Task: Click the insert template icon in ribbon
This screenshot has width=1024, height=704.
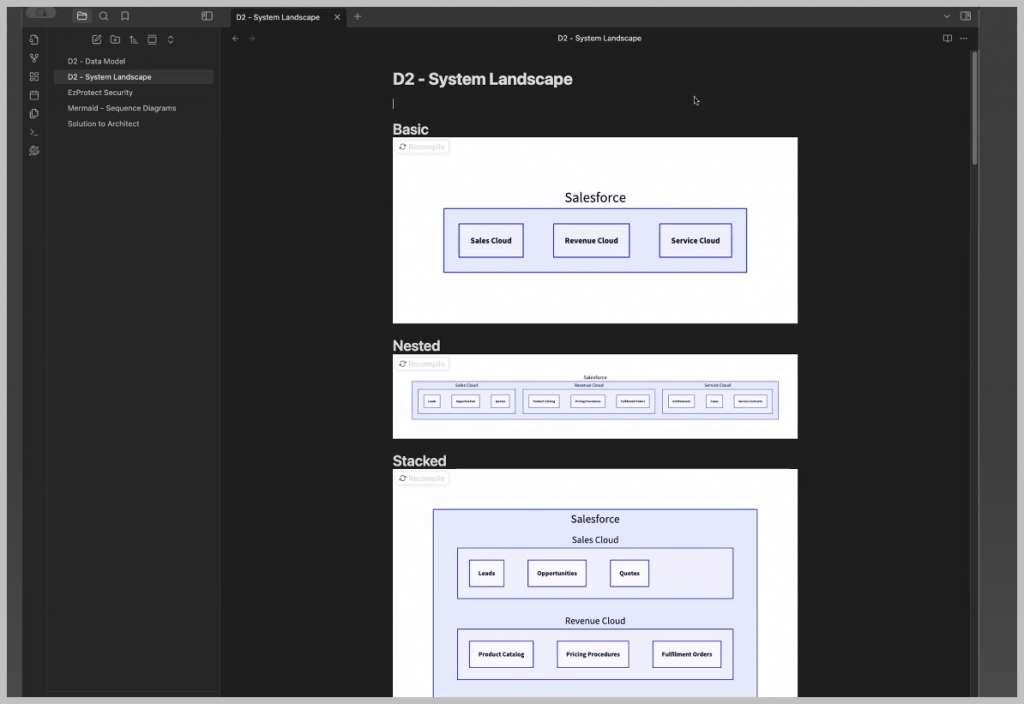Action: coord(34,114)
